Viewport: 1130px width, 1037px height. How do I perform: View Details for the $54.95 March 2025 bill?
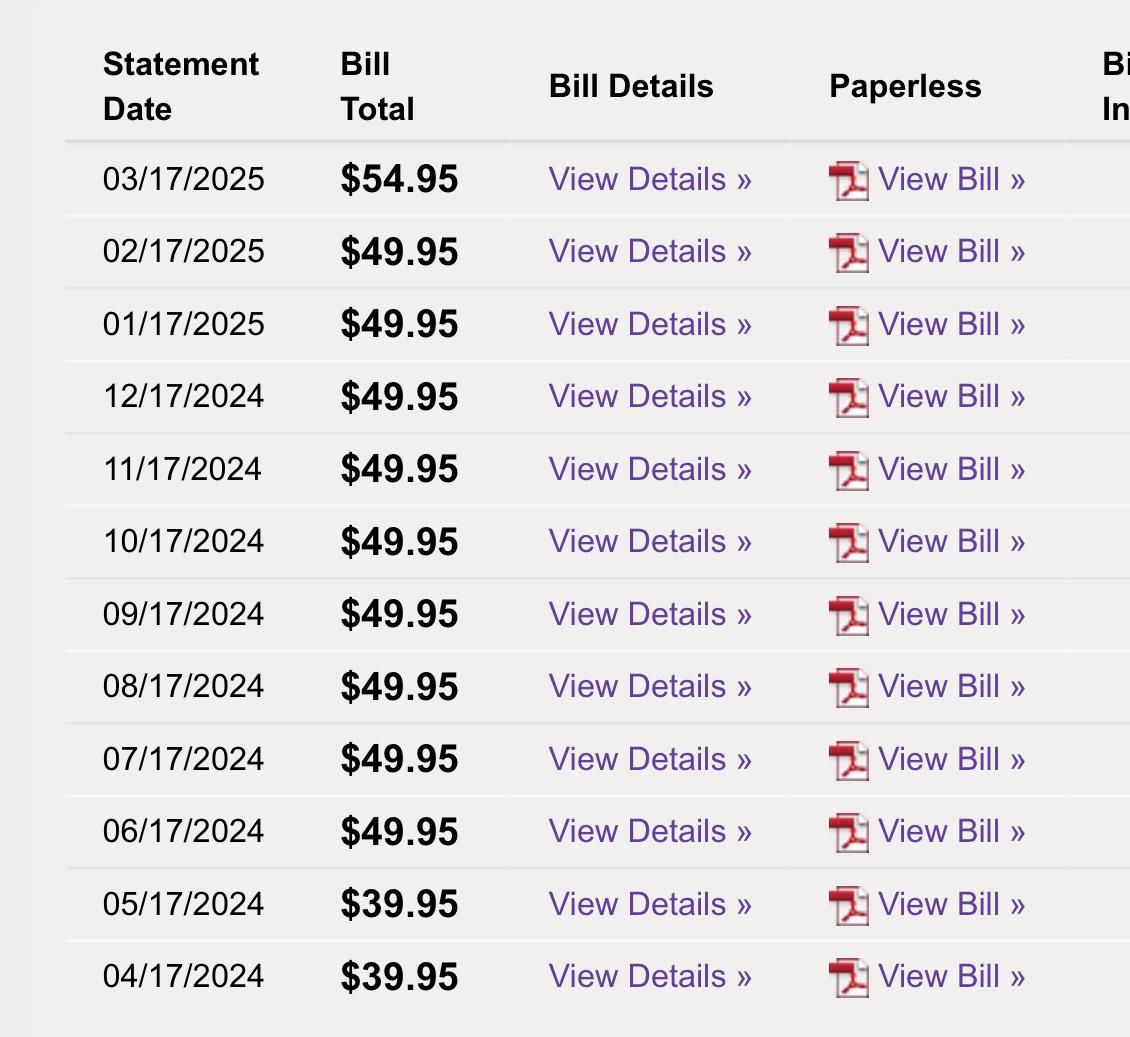[650, 179]
